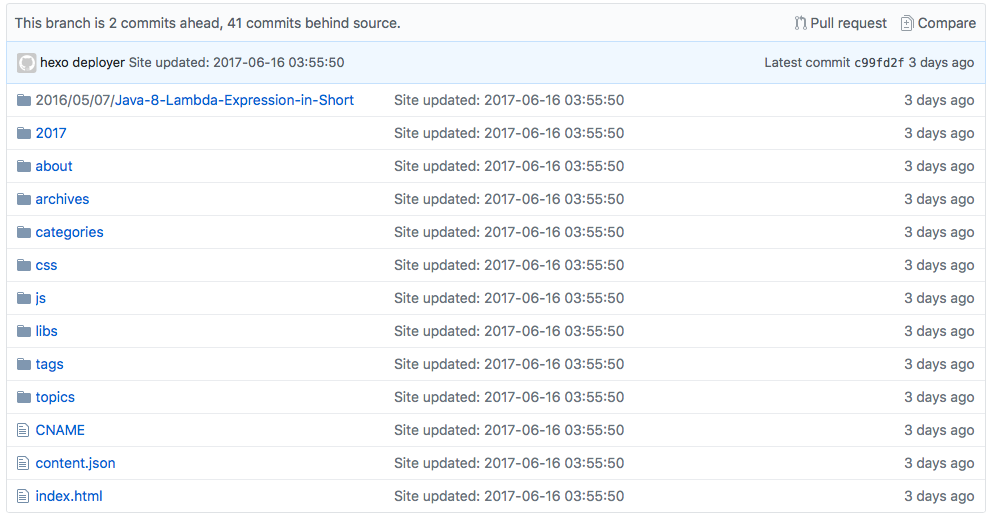
Task: Click '3 days ago' in the index.html row
Action: click(939, 496)
